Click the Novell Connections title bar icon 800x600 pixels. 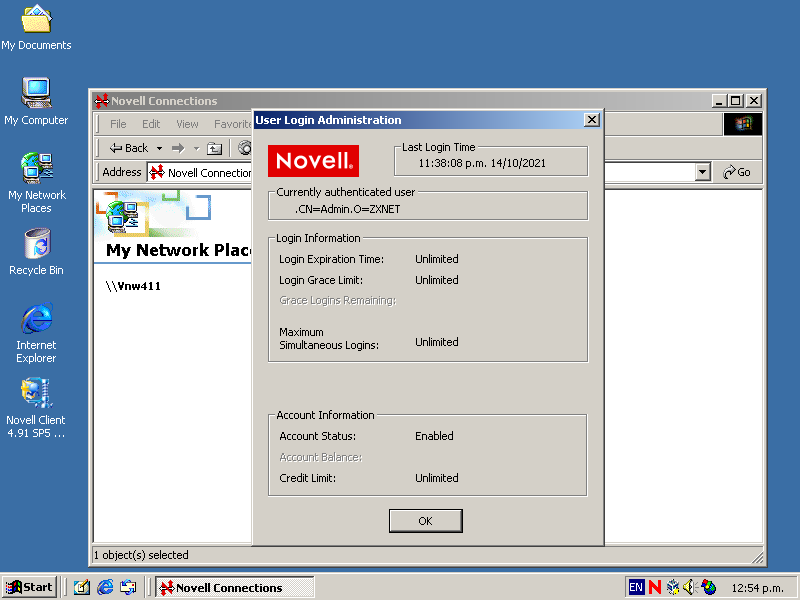point(102,101)
